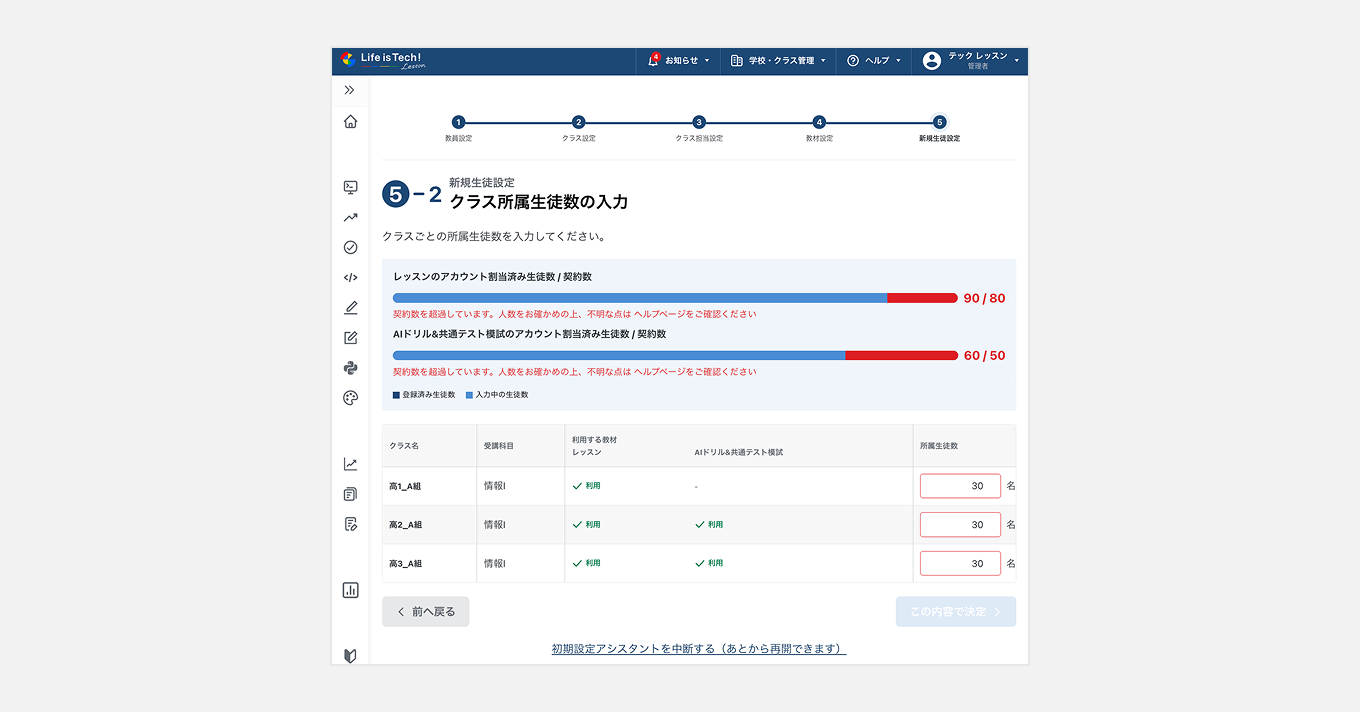
Task: Open the テック レッスン account dropdown
Action: coord(970,61)
